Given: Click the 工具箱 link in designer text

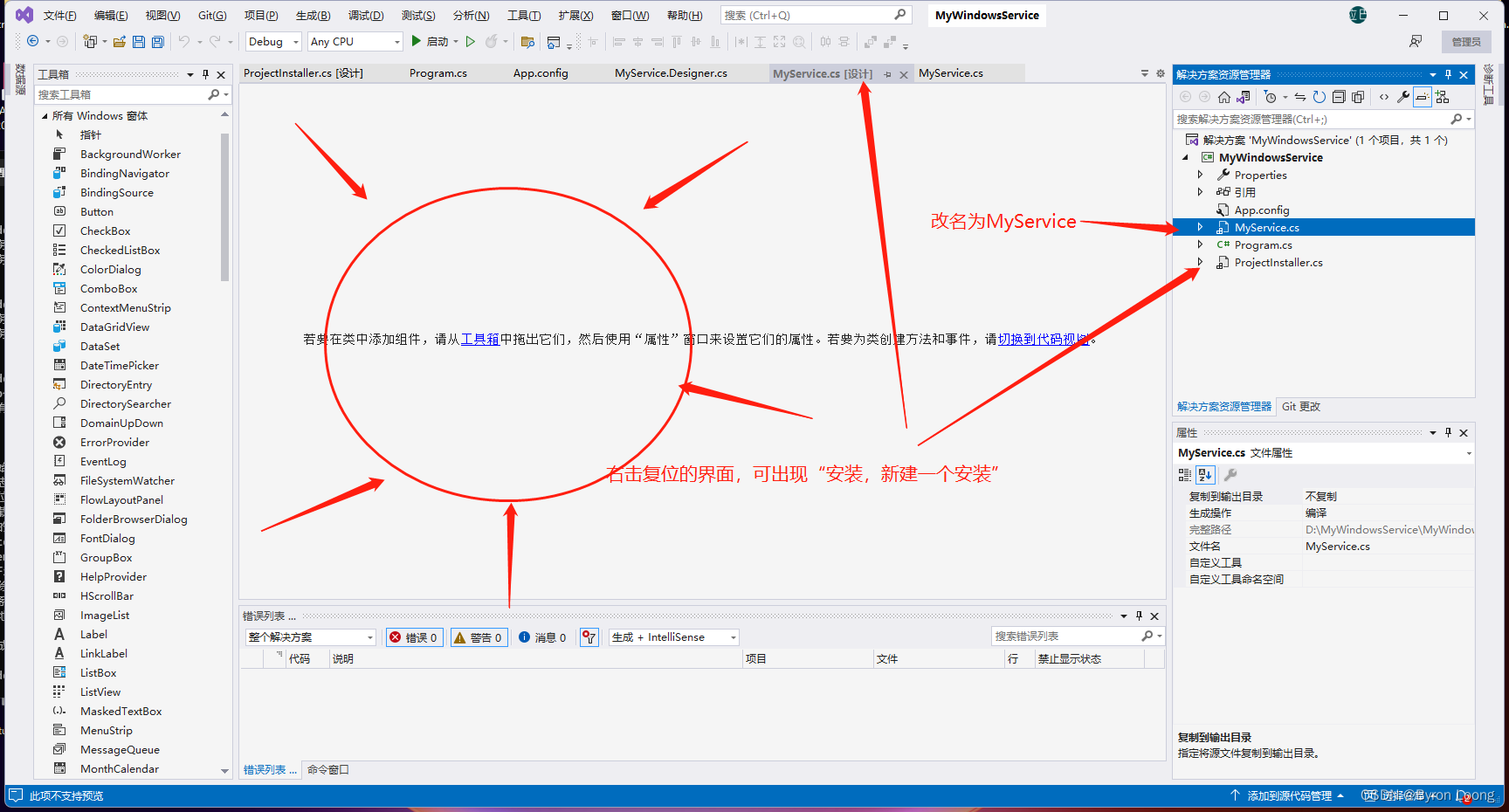Looking at the screenshot, I should pyautogui.click(x=479, y=339).
